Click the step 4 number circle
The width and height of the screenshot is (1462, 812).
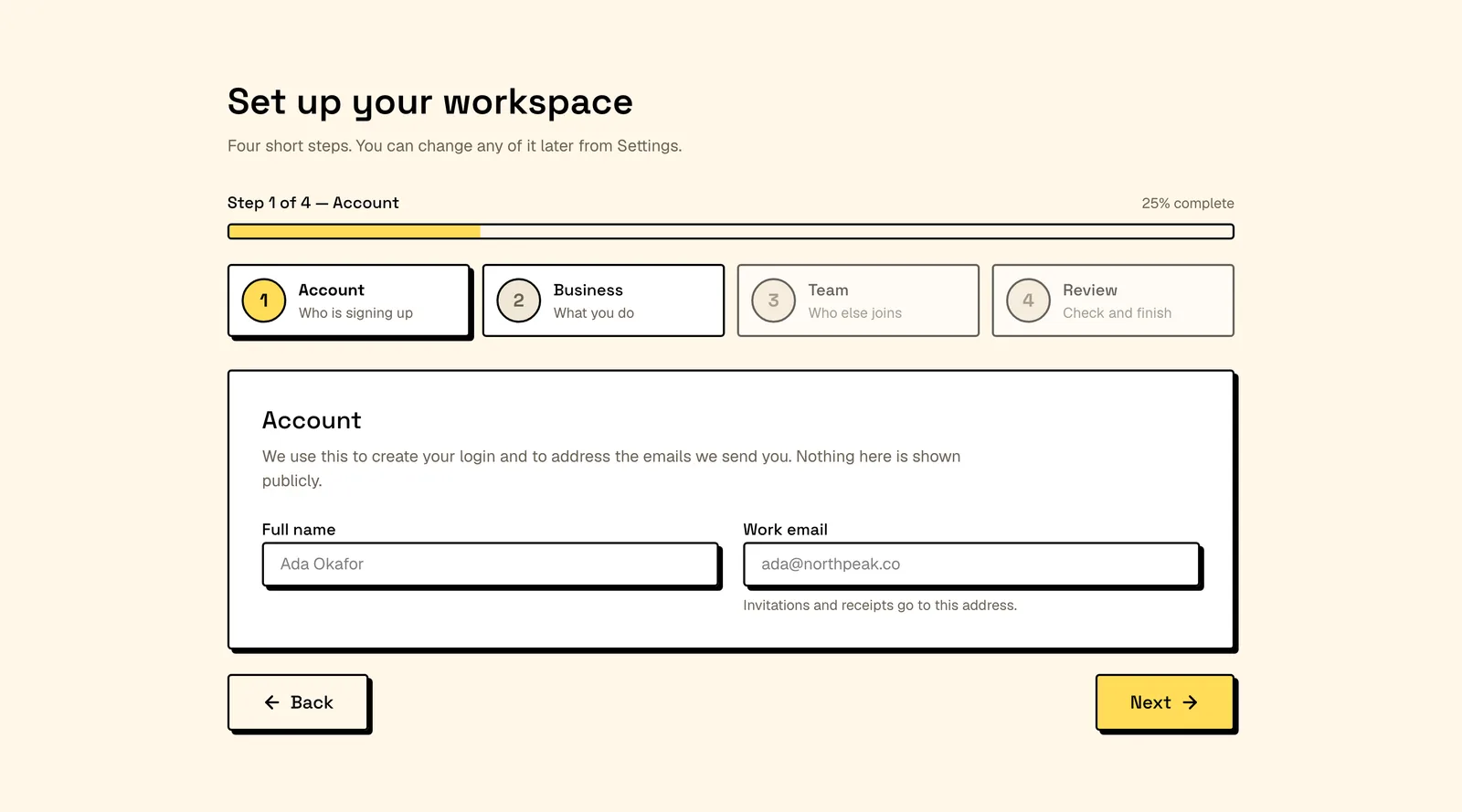[1029, 301]
